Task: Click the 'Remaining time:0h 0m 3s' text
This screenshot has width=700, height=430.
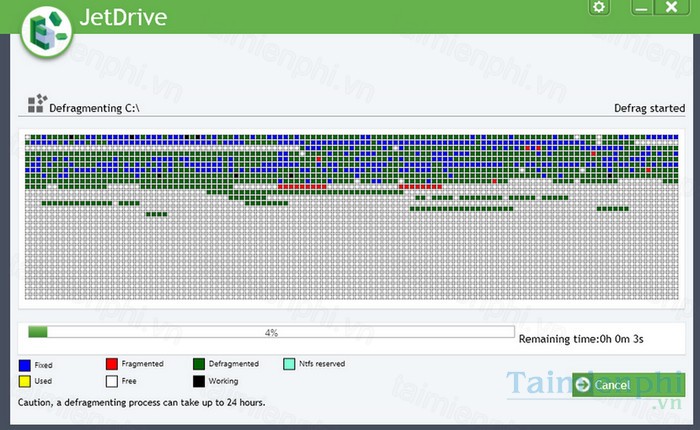Action: 581,339
